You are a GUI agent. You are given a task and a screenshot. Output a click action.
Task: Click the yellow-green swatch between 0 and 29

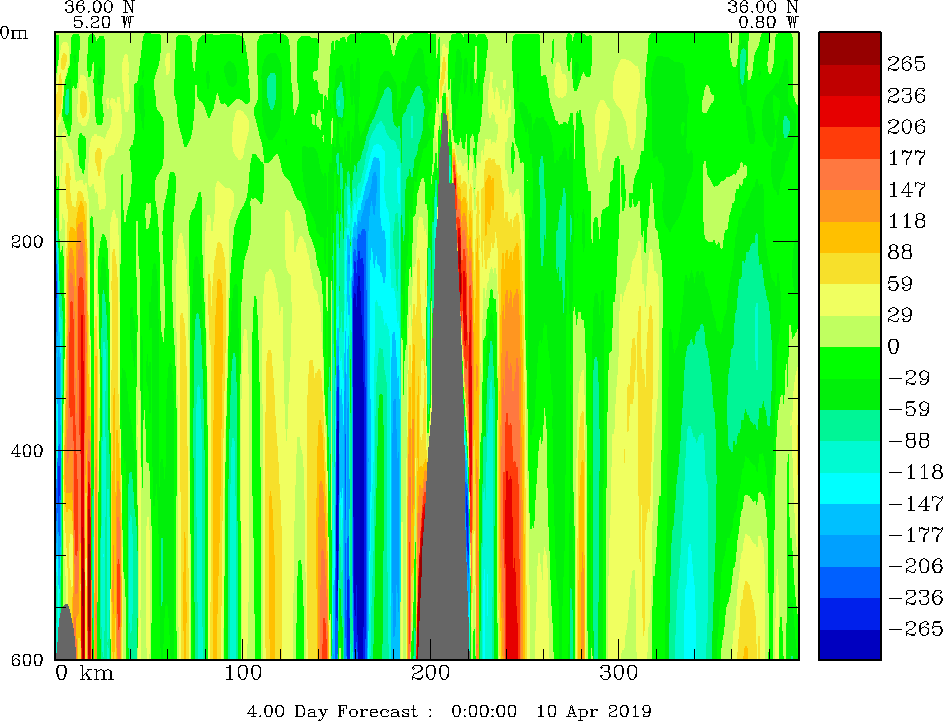point(850,331)
